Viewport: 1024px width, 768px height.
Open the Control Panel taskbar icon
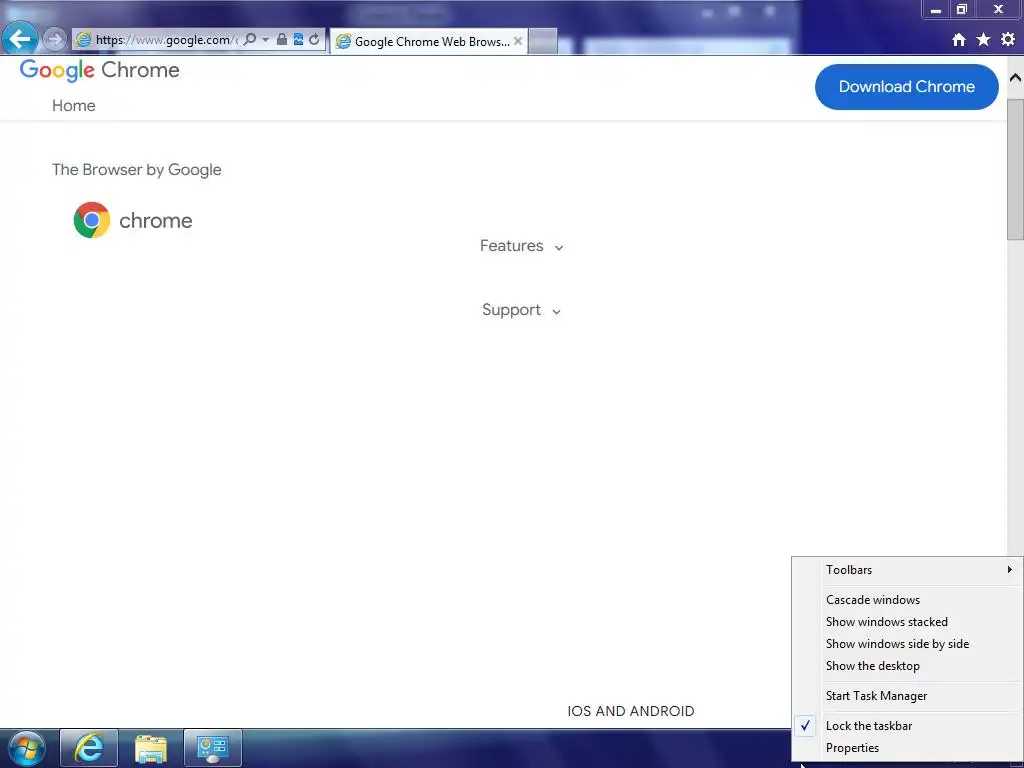click(x=213, y=748)
